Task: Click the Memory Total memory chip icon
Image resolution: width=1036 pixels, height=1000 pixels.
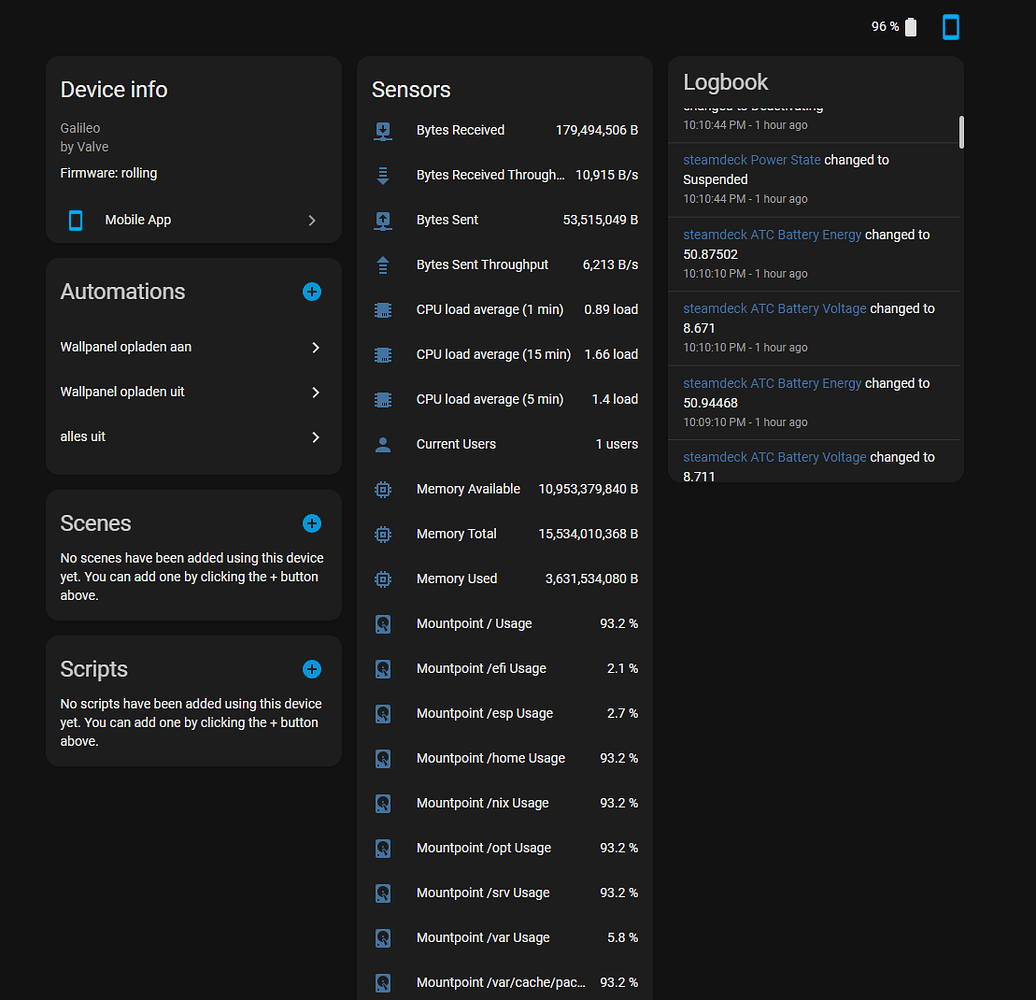Action: pyautogui.click(x=383, y=534)
